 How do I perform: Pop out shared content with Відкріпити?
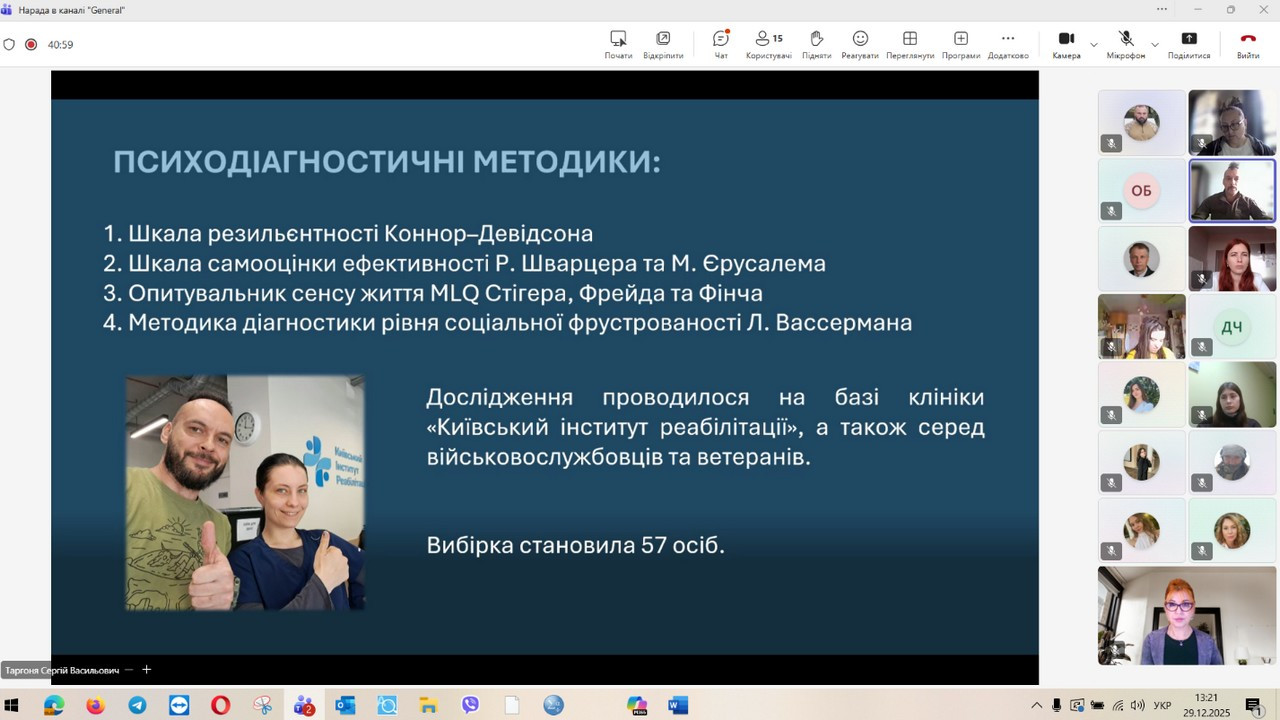coord(663,43)
